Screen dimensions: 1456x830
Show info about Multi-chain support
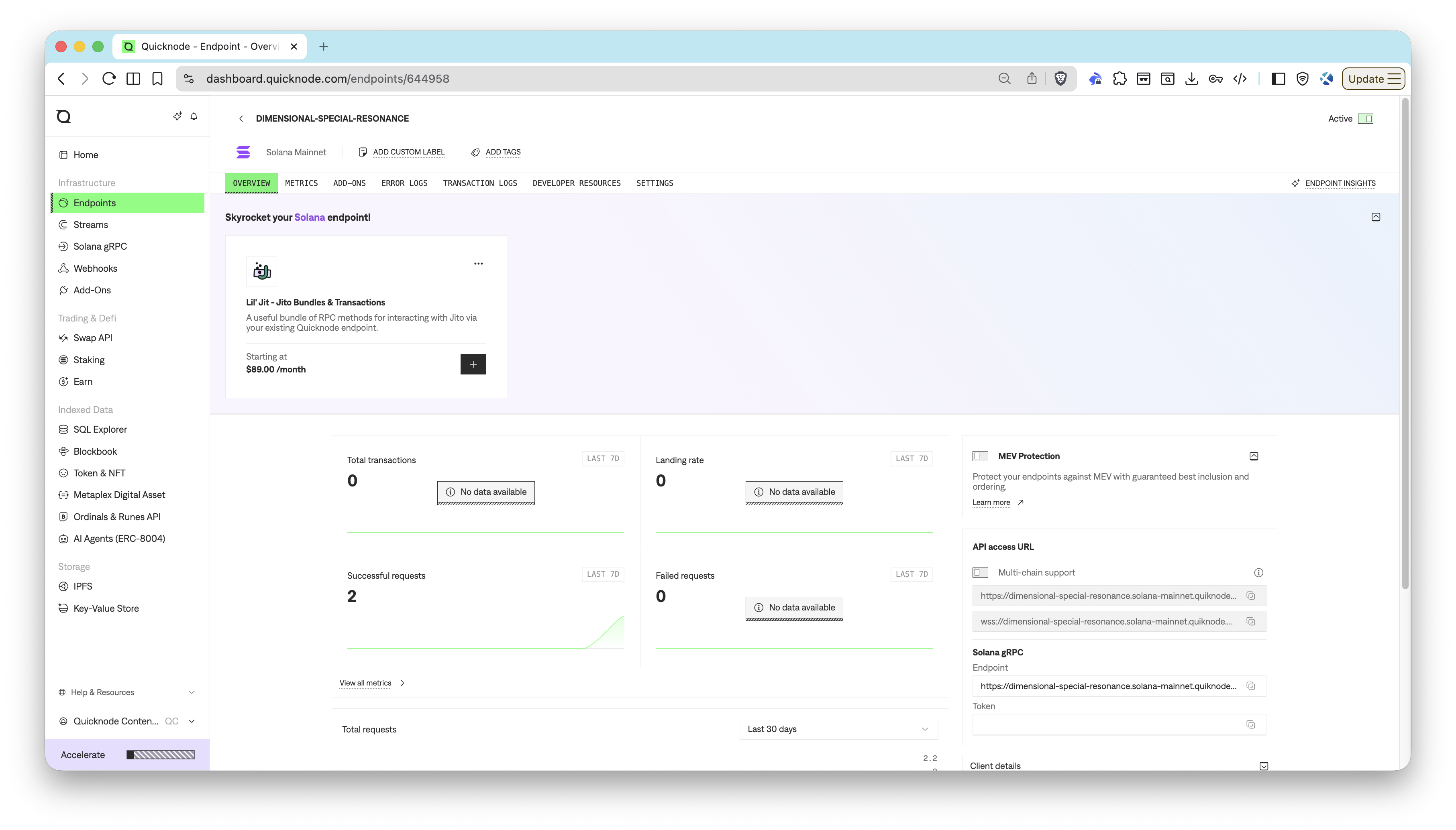tap(1258, 572)
